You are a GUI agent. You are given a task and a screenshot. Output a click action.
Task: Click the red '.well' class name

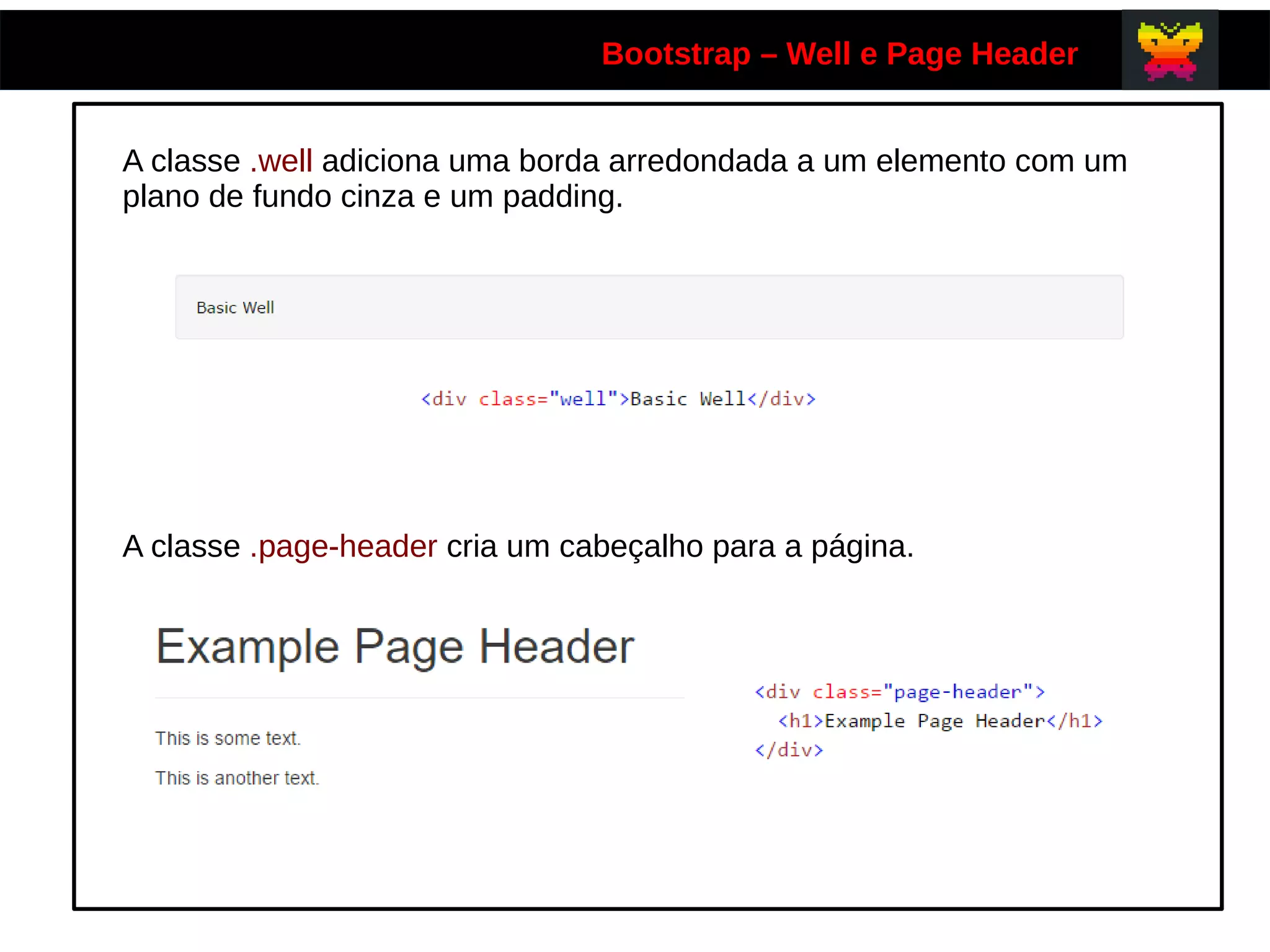[281, 161]
